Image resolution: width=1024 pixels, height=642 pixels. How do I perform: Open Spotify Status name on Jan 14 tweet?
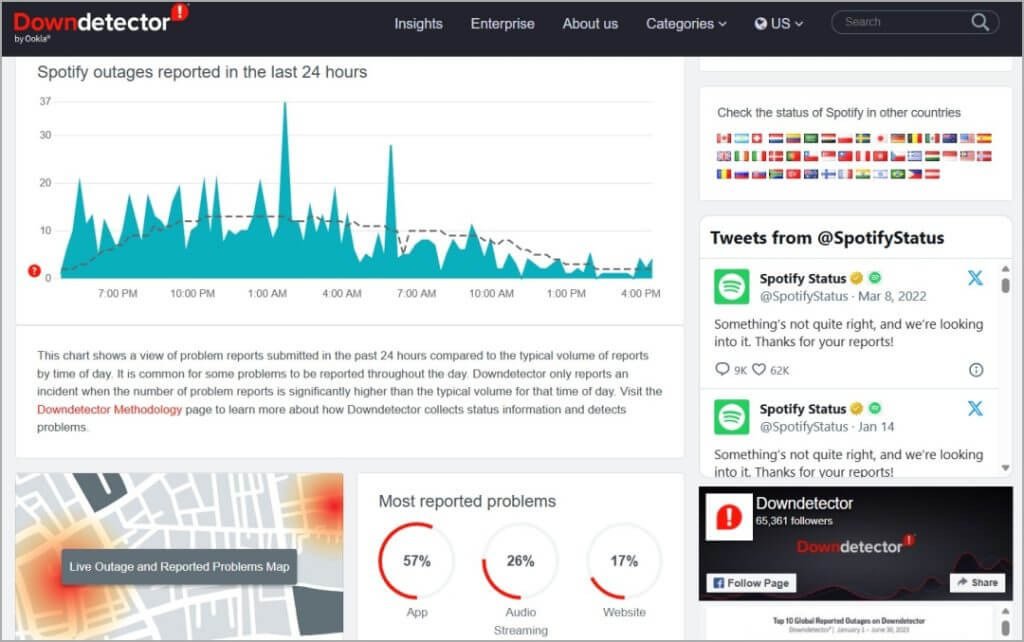(x=803, y=409)
